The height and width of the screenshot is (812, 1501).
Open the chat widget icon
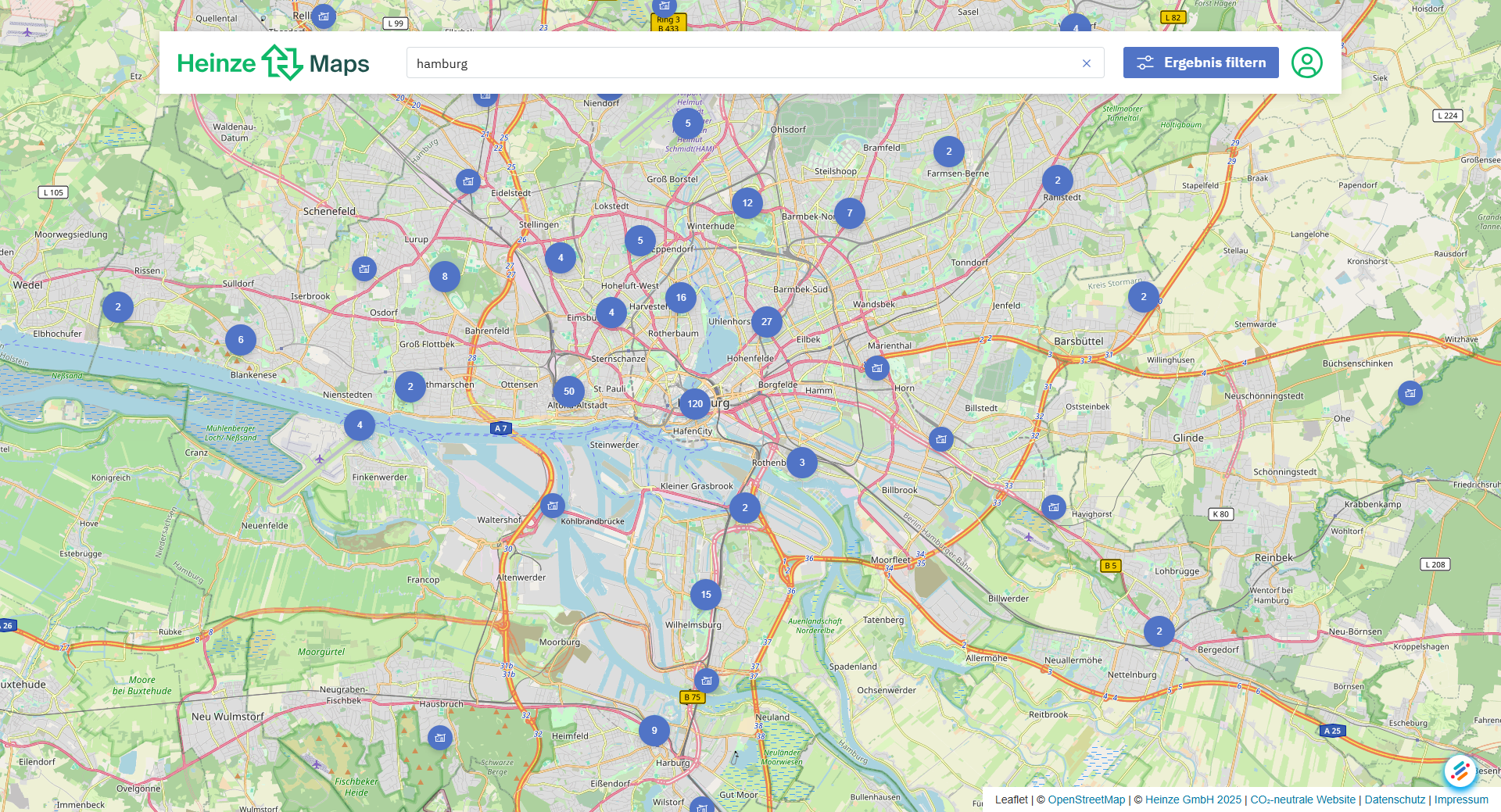[1460, 771]
